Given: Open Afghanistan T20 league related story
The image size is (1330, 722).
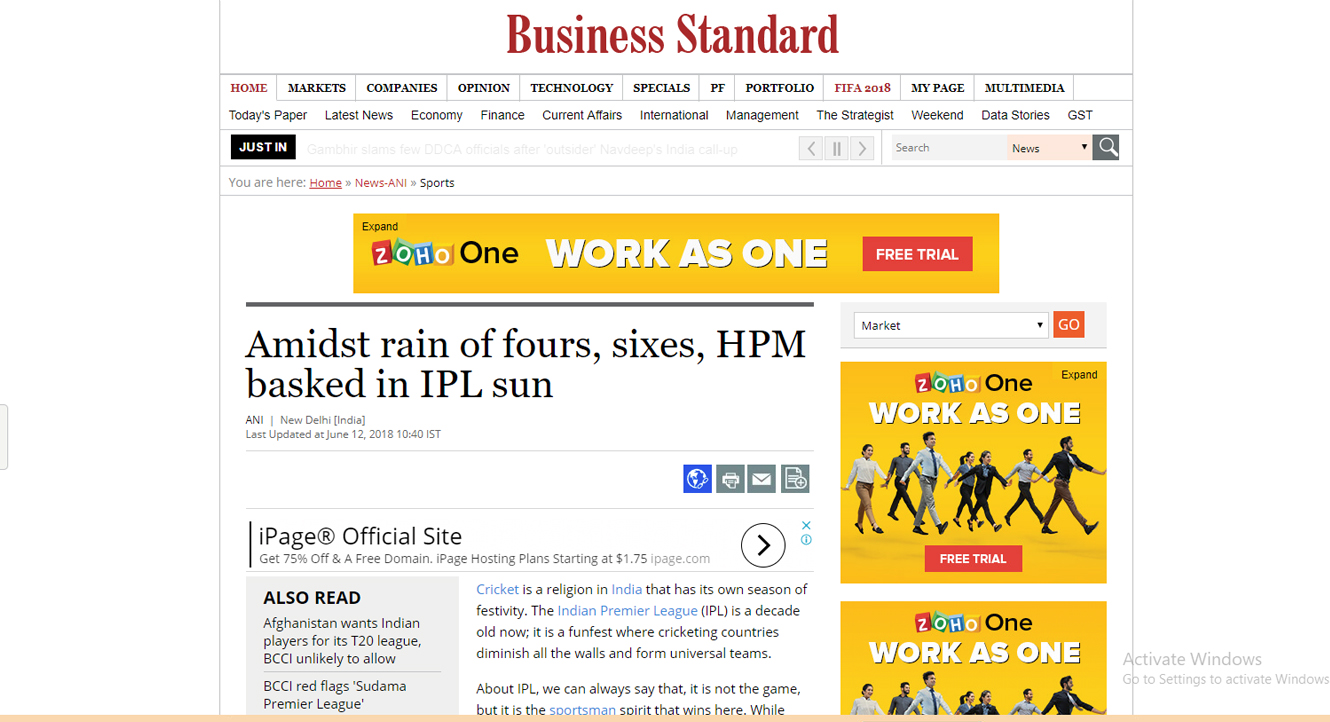Looking at the screenshot, I should (342, 641).
